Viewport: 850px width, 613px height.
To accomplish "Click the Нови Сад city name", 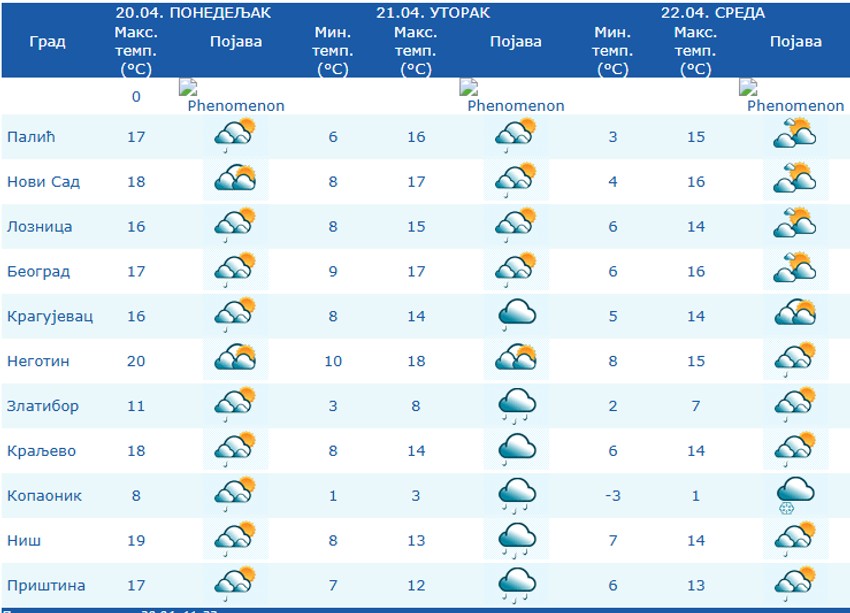I will click(43, 182).
